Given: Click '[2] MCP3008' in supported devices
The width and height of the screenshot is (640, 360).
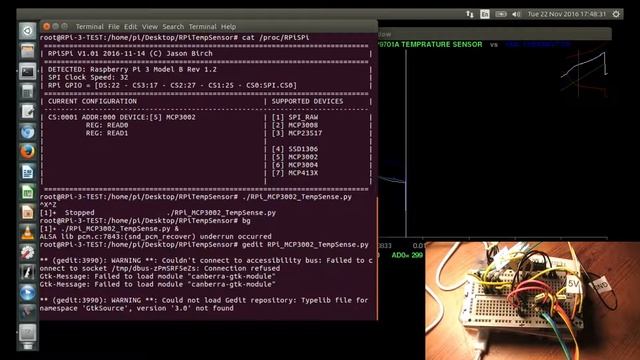Looking at the screenshot, I should click(295, 125).
